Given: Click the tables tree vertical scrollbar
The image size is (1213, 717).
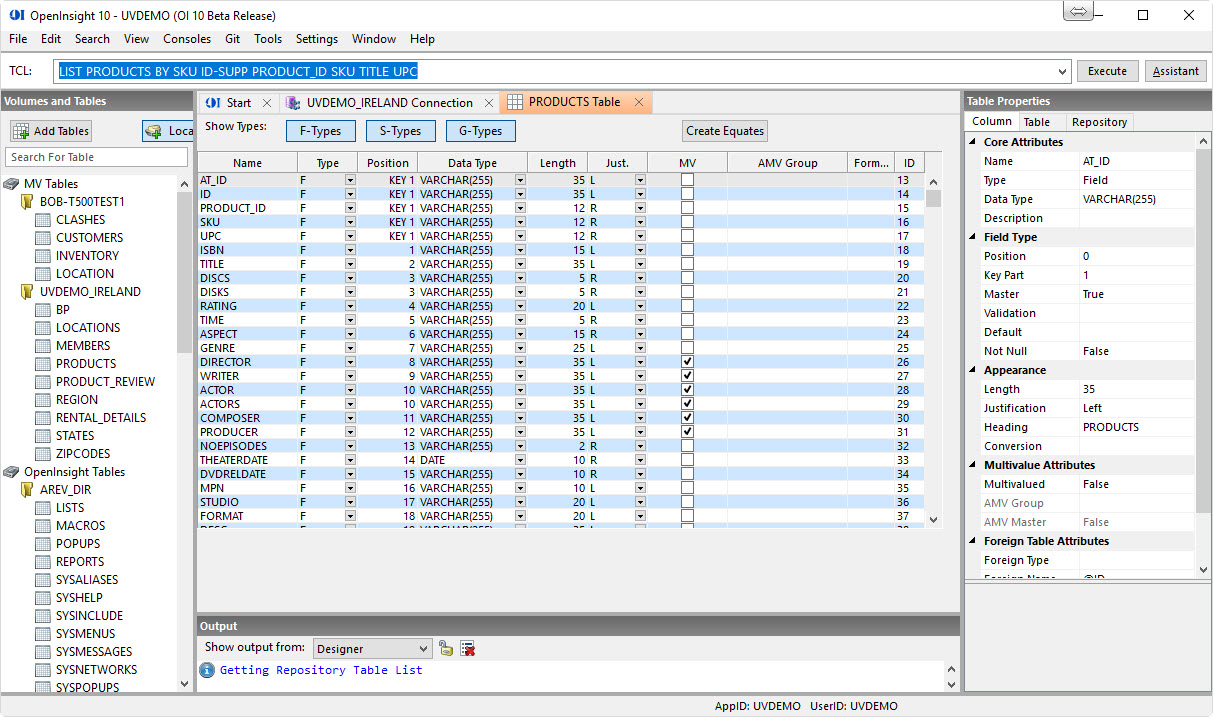Looking at the screenshot, I should (x=185, y=433).
